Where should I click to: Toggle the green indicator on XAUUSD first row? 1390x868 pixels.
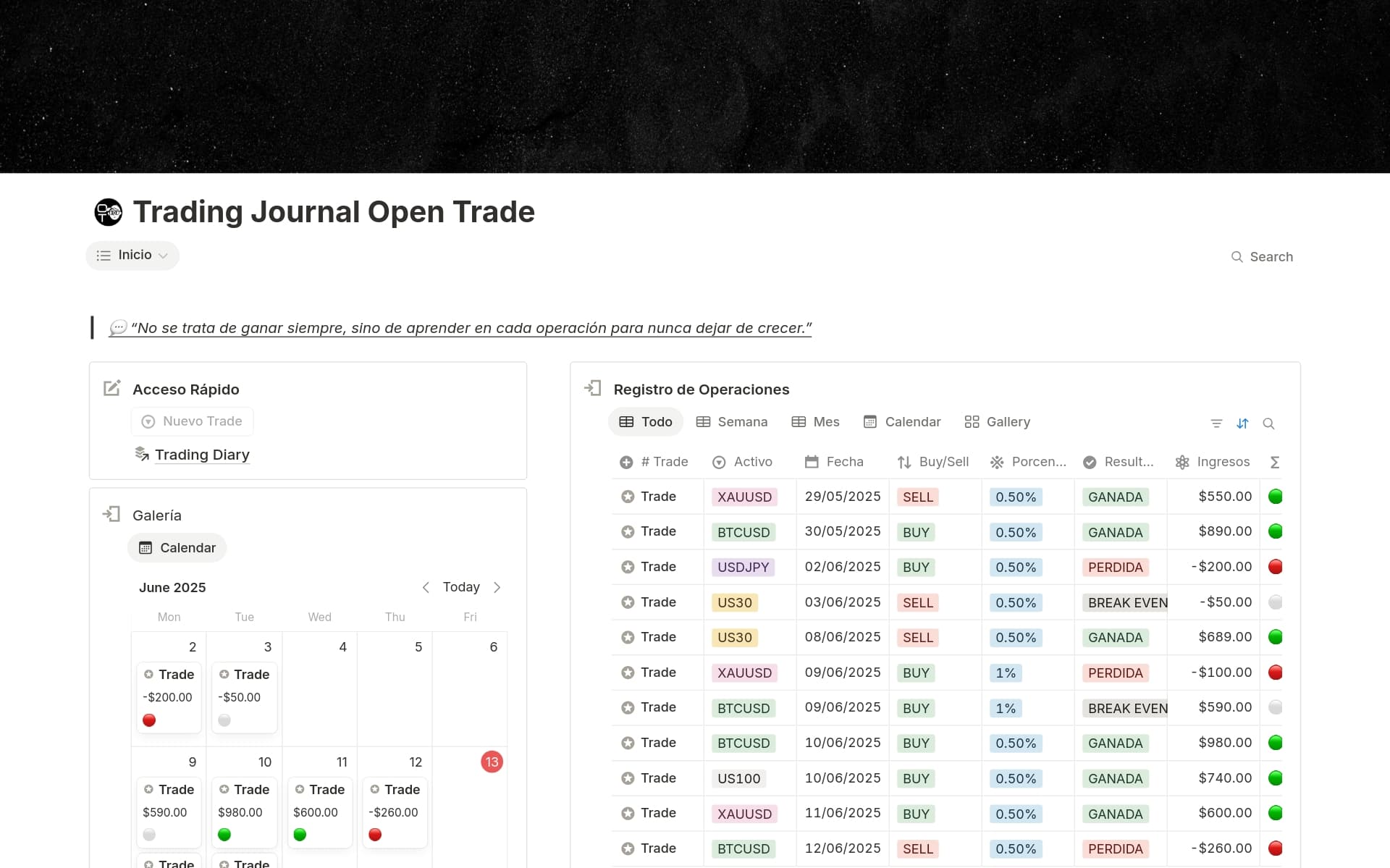pyautogui.click(x=1276, y=496)
